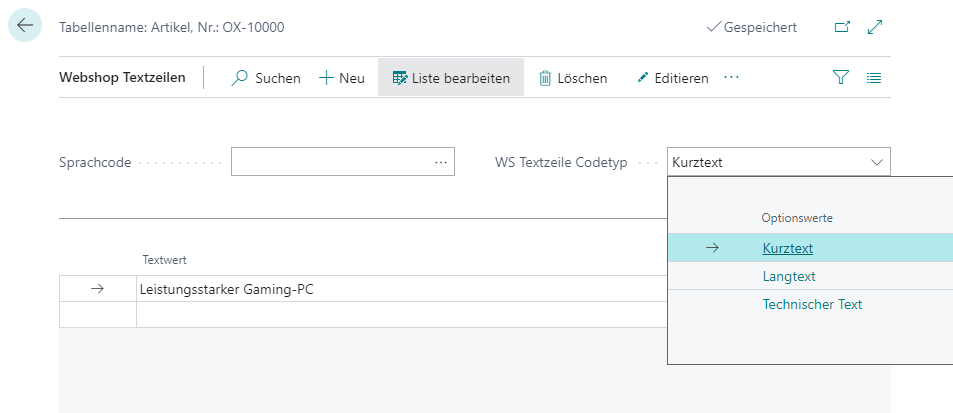Viewport: 953px width, 413px height.
Task: Select the Leistungsstarker Gaming-PC text cell
Action: click(402, 289)
